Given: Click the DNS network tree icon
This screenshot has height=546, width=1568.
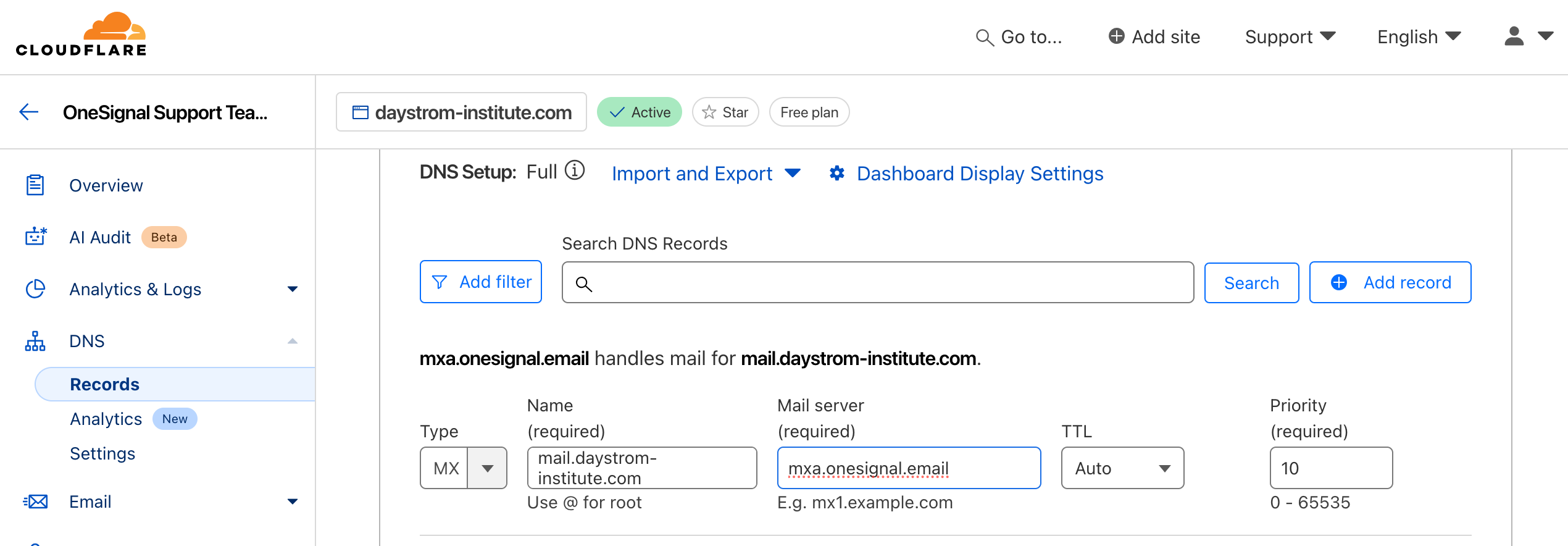Looking at the screenshot, I should [35, 341].
